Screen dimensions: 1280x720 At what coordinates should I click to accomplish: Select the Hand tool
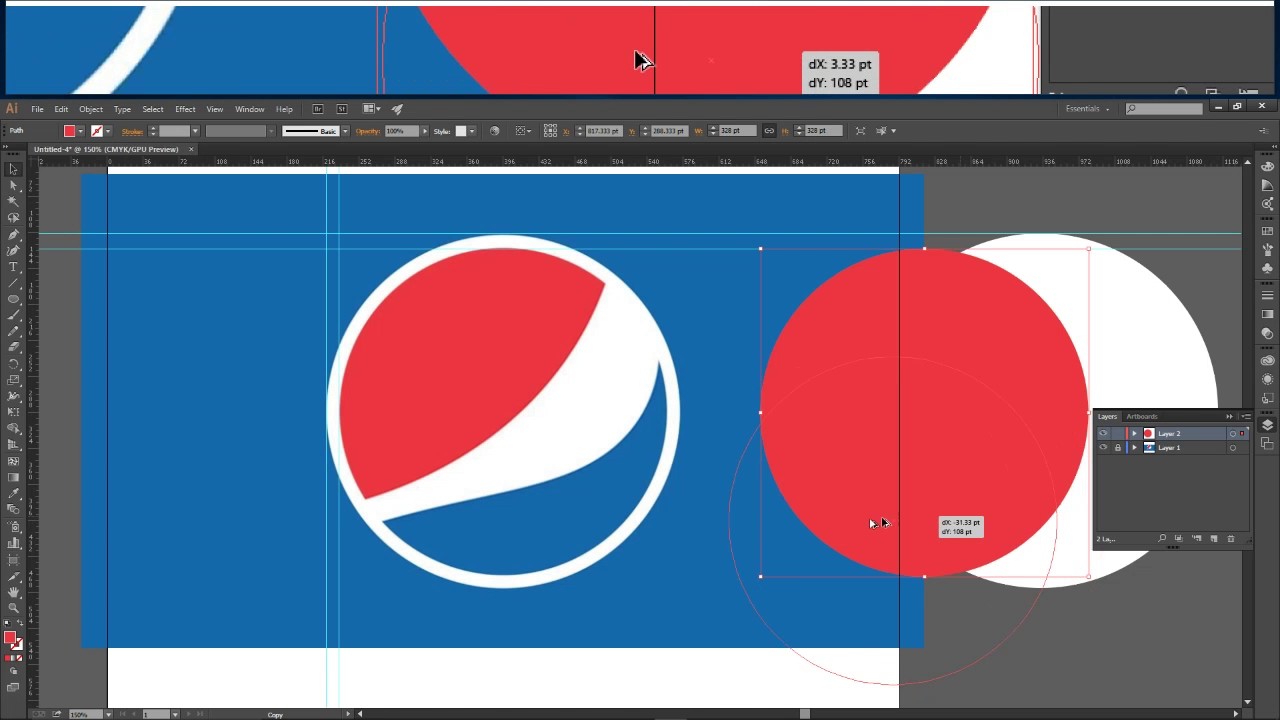13,592
